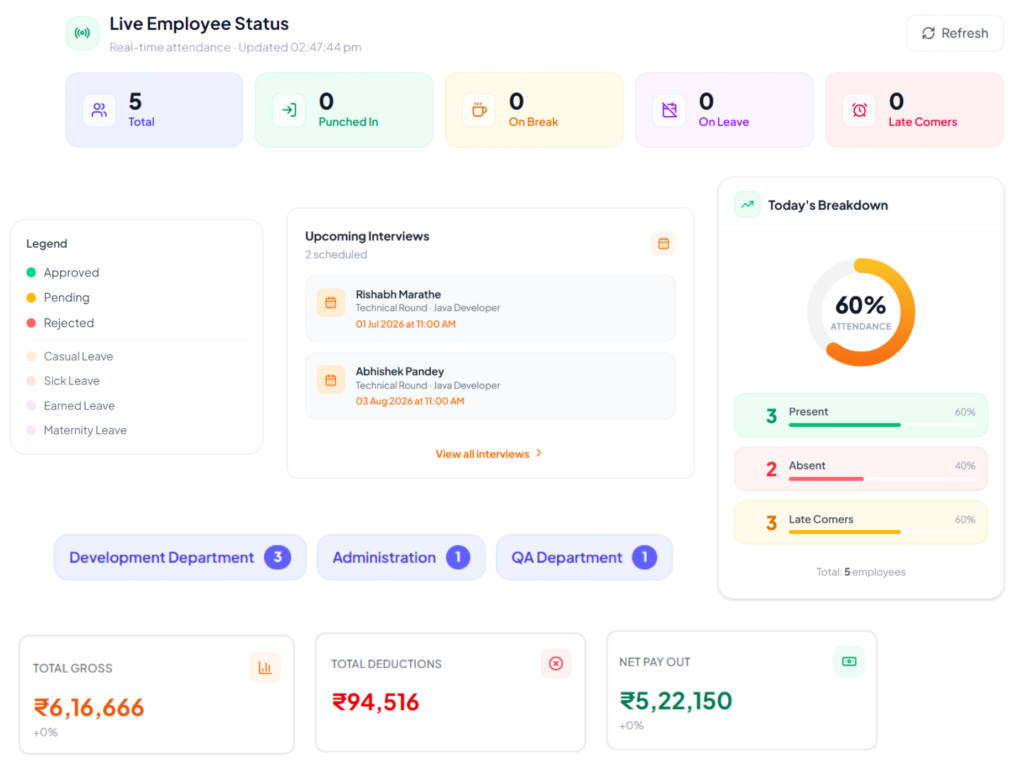Click the Total employees people icon
This screenshot has width=1024, height=770.
(x=99, y=110)
